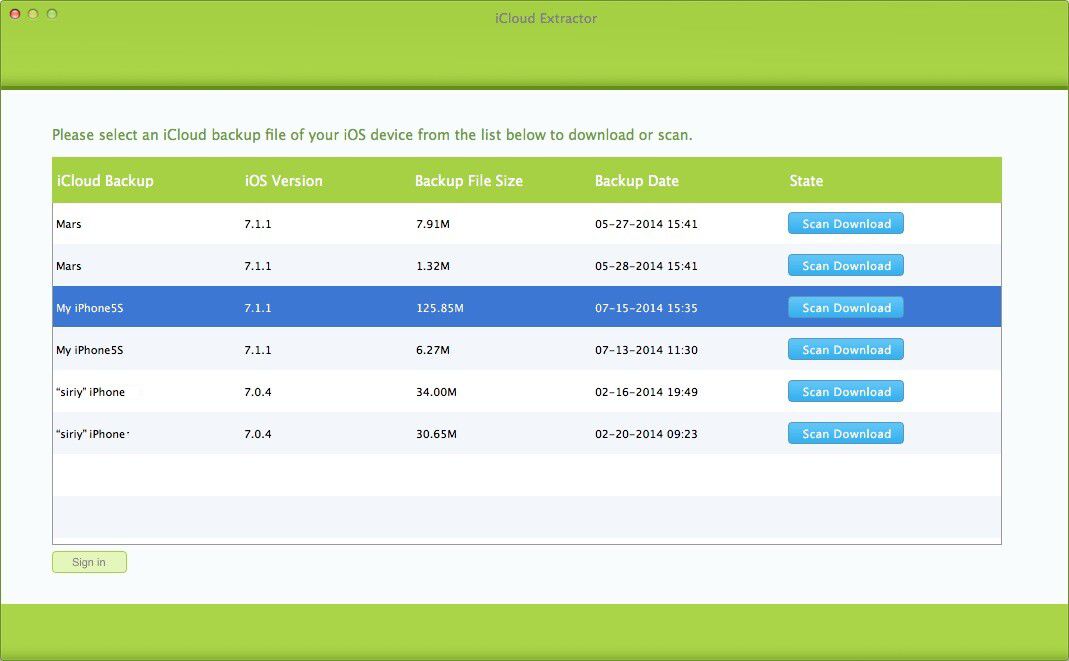Click the 02-20-2014 09:23 backup date

coord(646,434)
